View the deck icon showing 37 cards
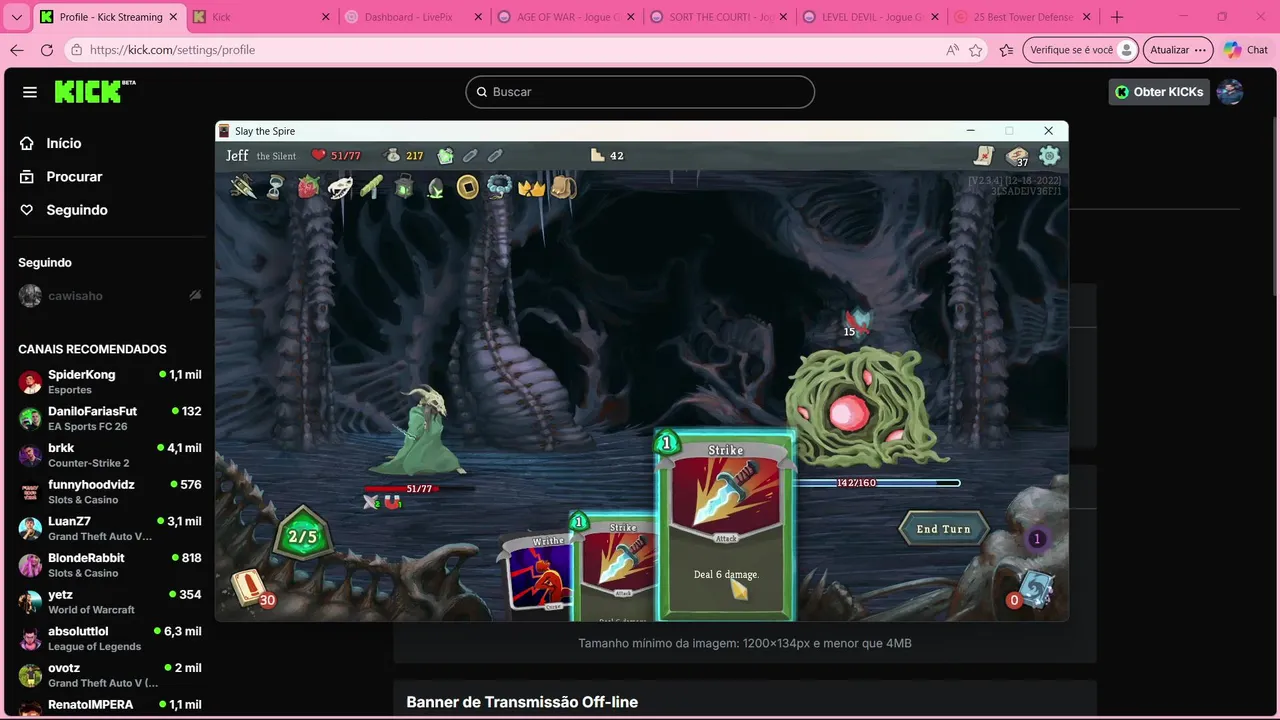The image size is (1280, 720). tap(1017, 156)
